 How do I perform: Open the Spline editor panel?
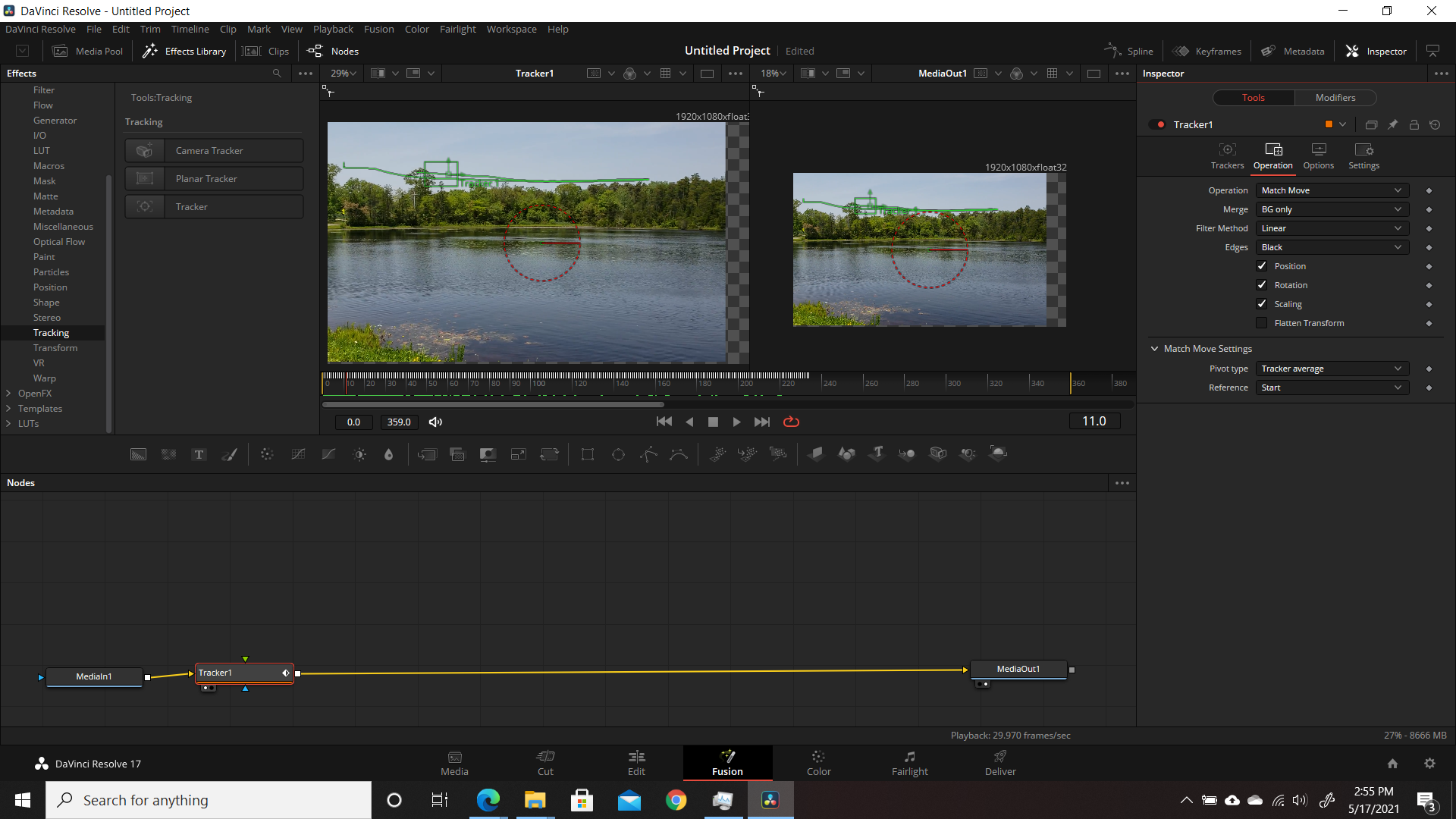tap(1129, 51)
